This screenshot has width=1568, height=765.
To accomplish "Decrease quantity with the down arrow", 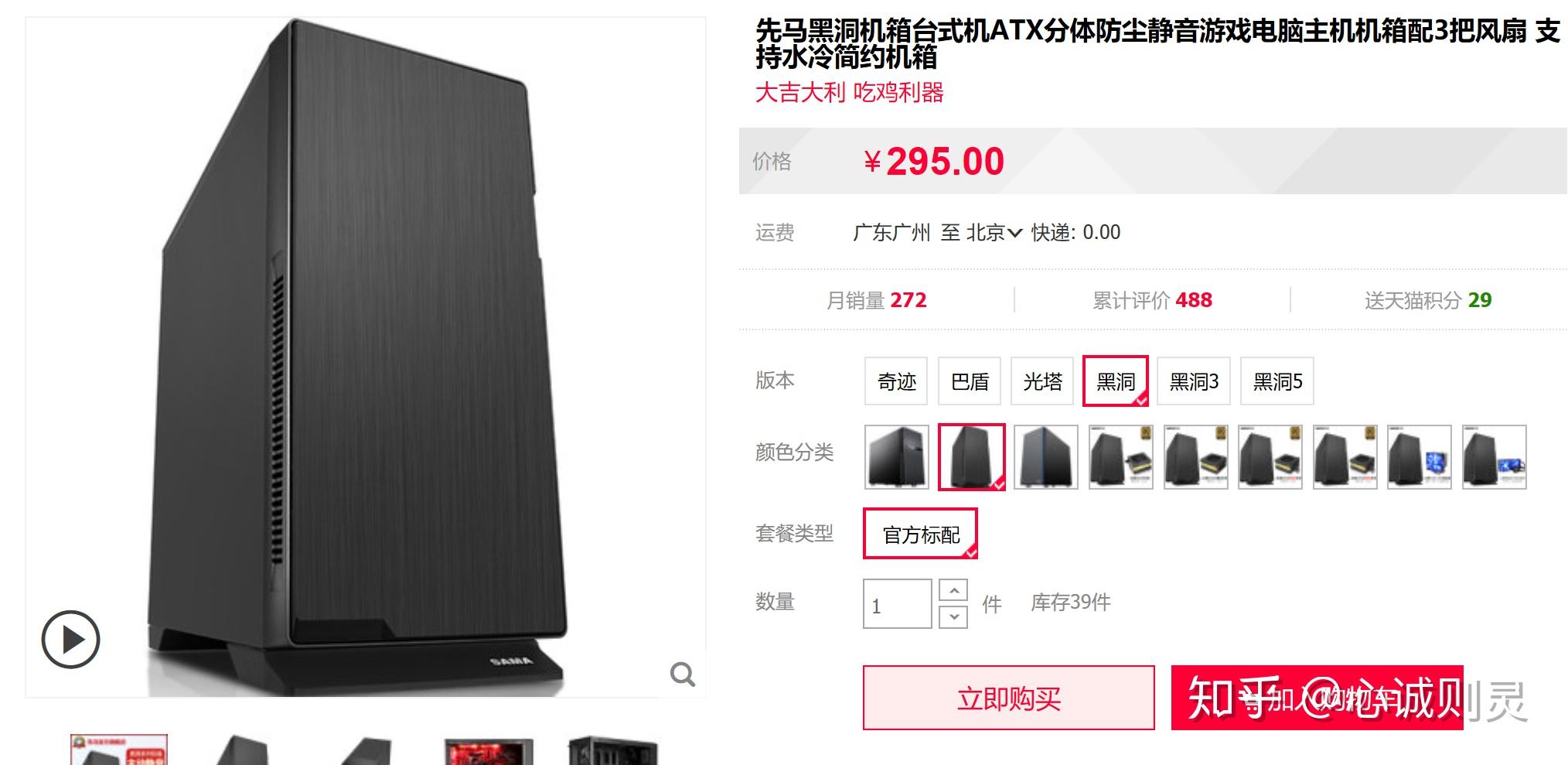I will [953, 616].
